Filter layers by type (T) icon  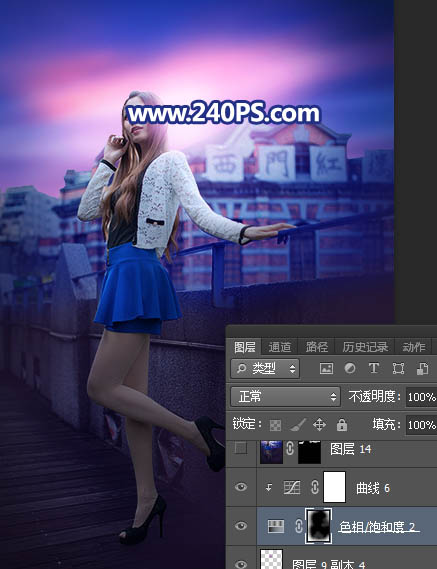(374, 369)
